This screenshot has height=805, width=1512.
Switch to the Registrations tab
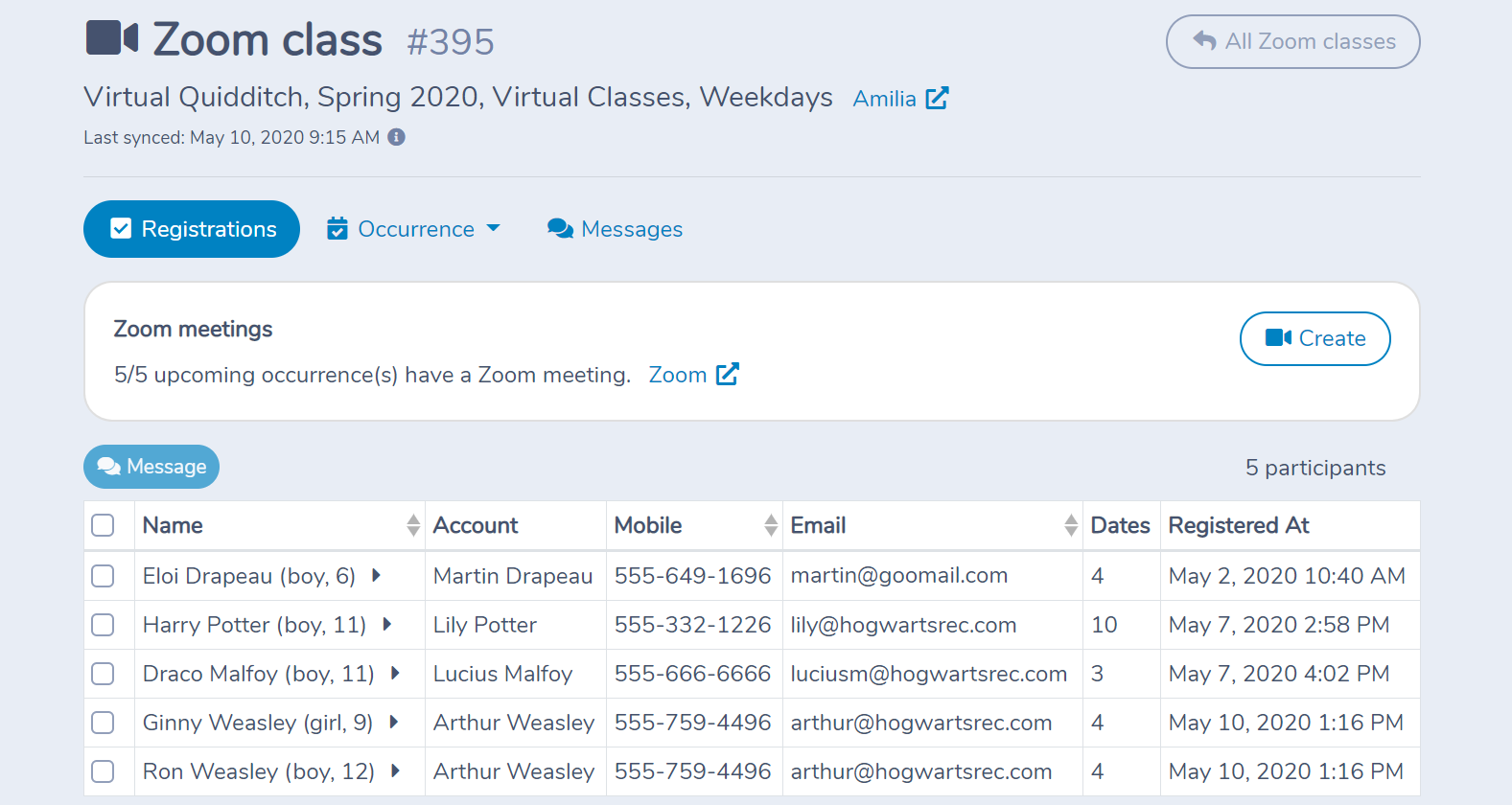tap(192, 229)
